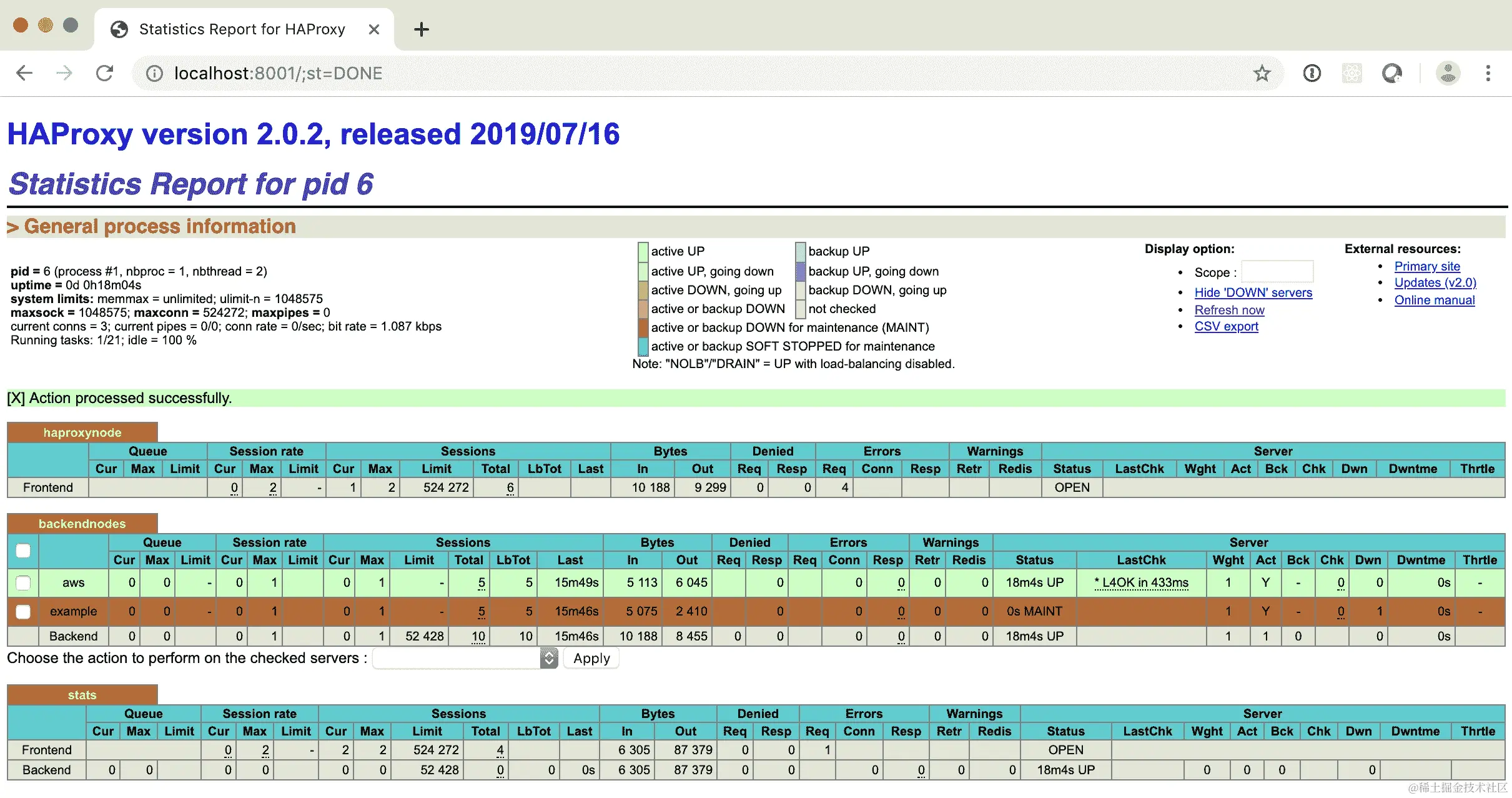Reload the HAProxy stats page
Viewport: 1512px width, 798px height.
pyautogui.click(x=105, y=73)
